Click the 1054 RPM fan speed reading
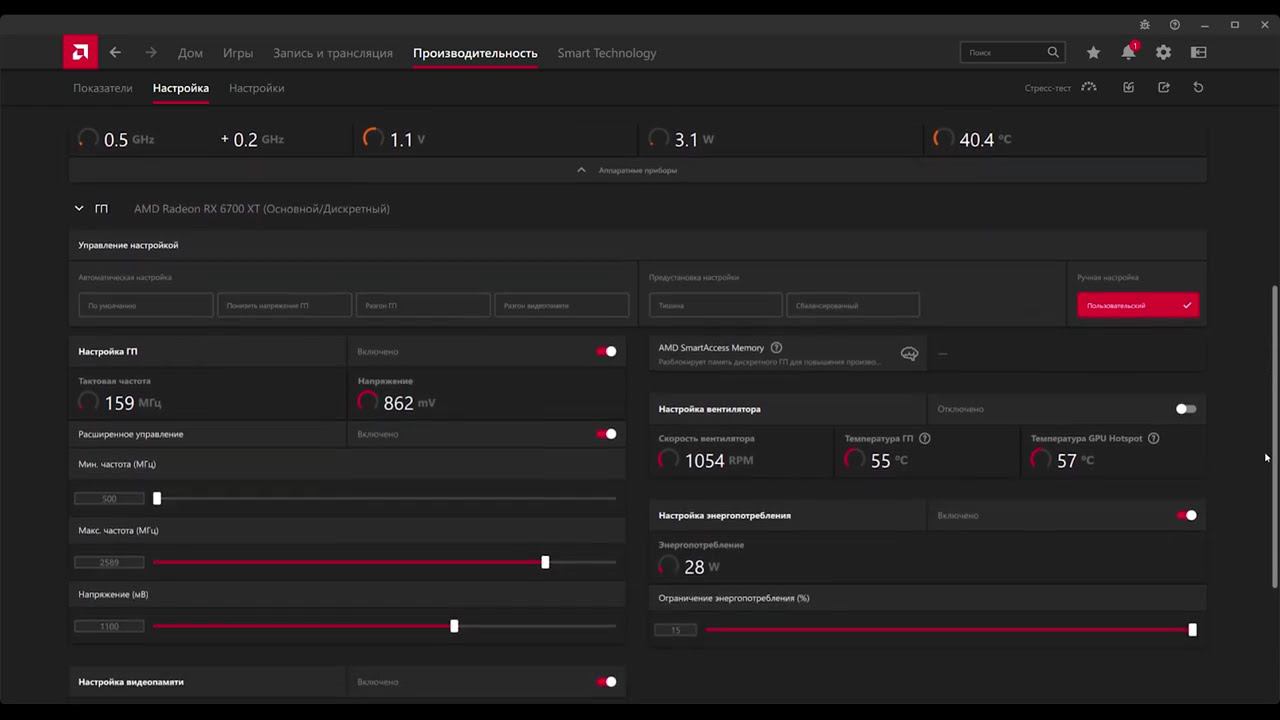Screen dimensions: 1280x720 [719, 460]
